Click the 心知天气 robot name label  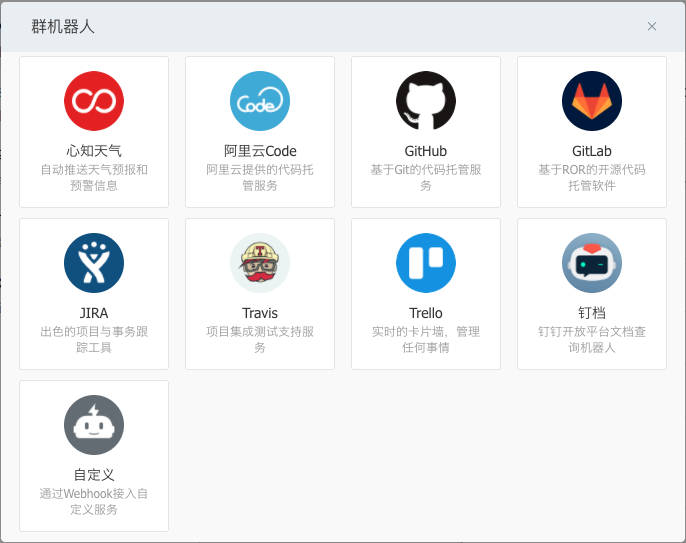coord(94,151)
